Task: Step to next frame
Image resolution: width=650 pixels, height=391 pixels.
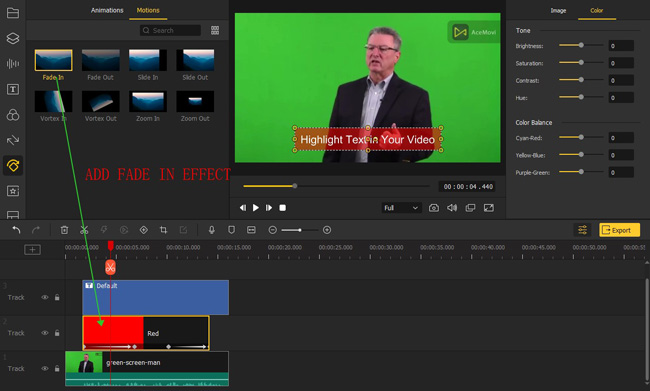Action: (x=269, y=208)
